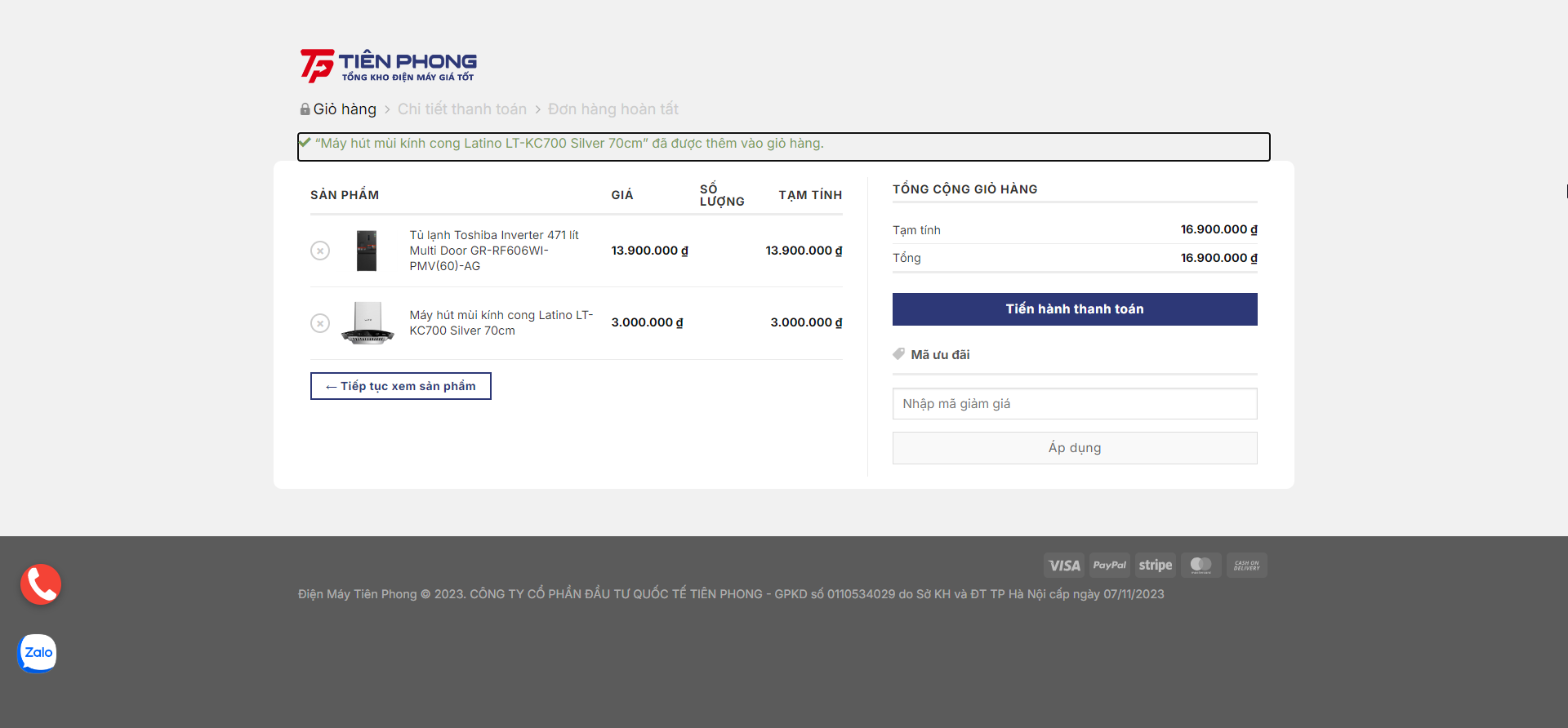Go to the Giỏ hàng breadcrumb step
Screen dimensions: 1568x728
click(344, 109)
